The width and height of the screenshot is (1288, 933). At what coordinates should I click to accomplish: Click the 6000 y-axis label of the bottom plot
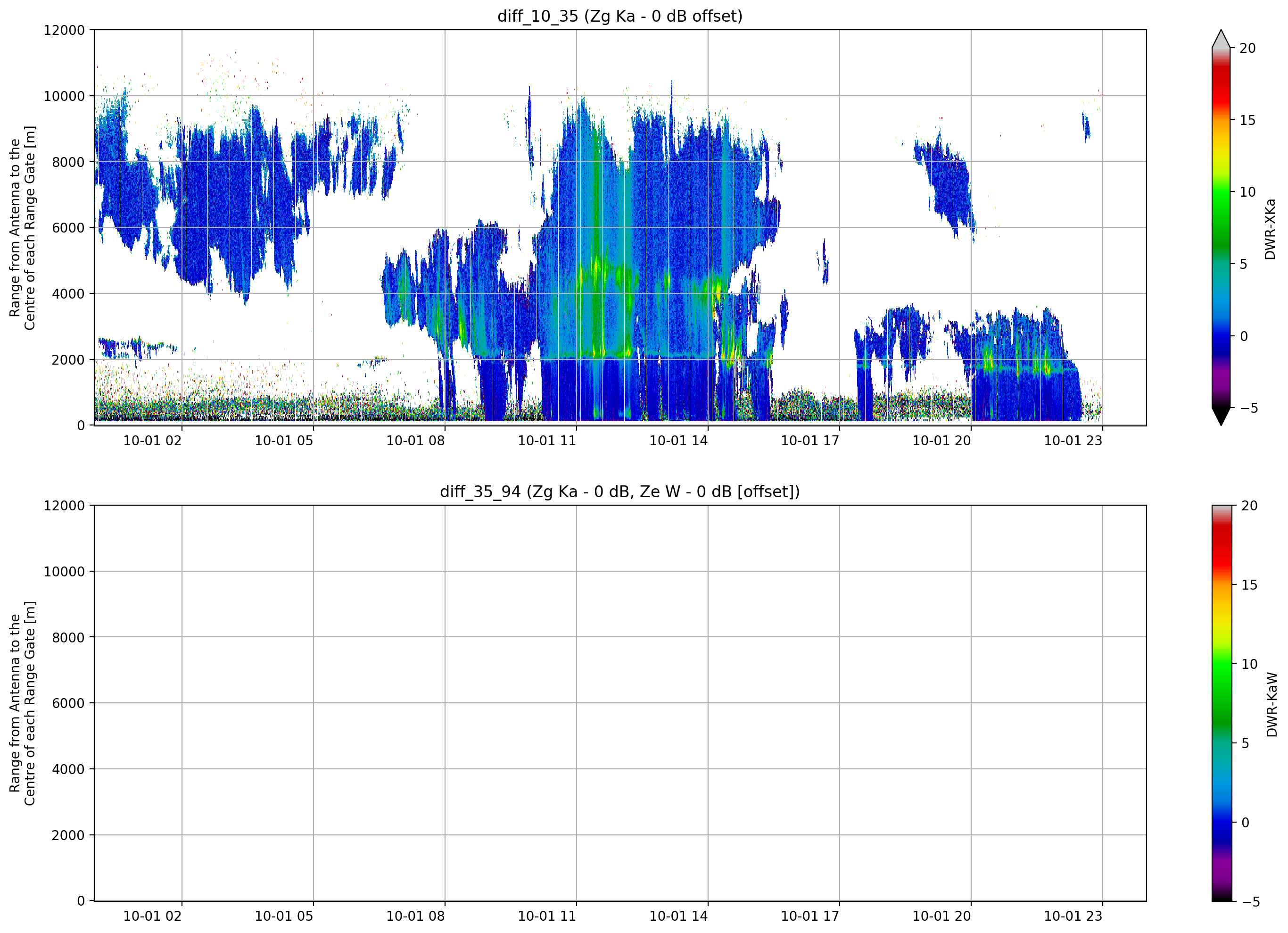68,703
